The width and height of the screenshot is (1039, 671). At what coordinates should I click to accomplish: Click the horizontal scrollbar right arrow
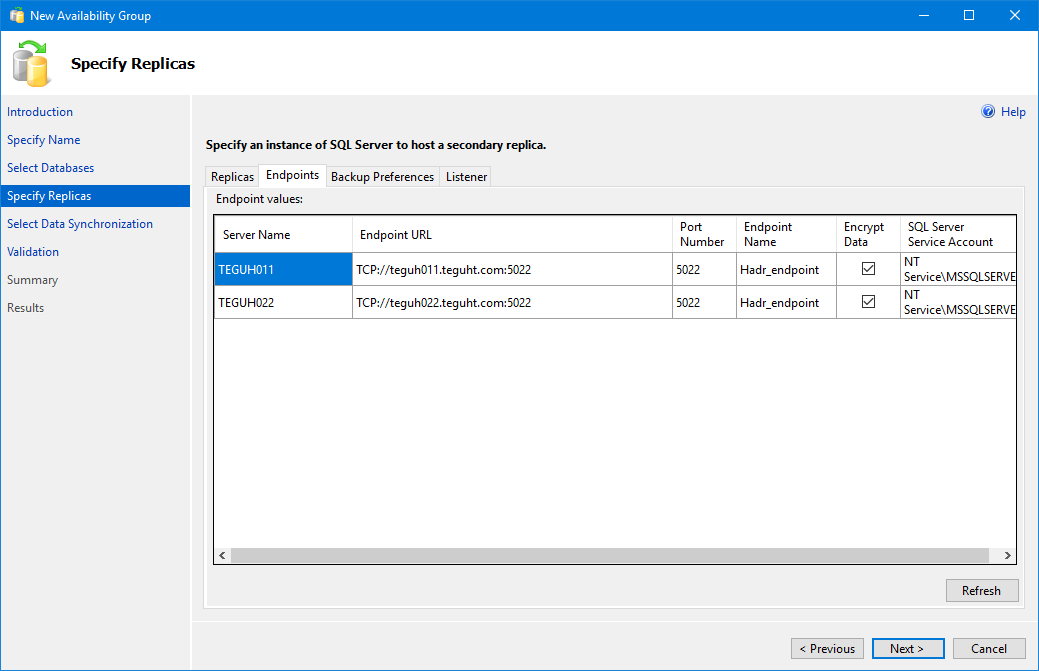[1007, 555]
